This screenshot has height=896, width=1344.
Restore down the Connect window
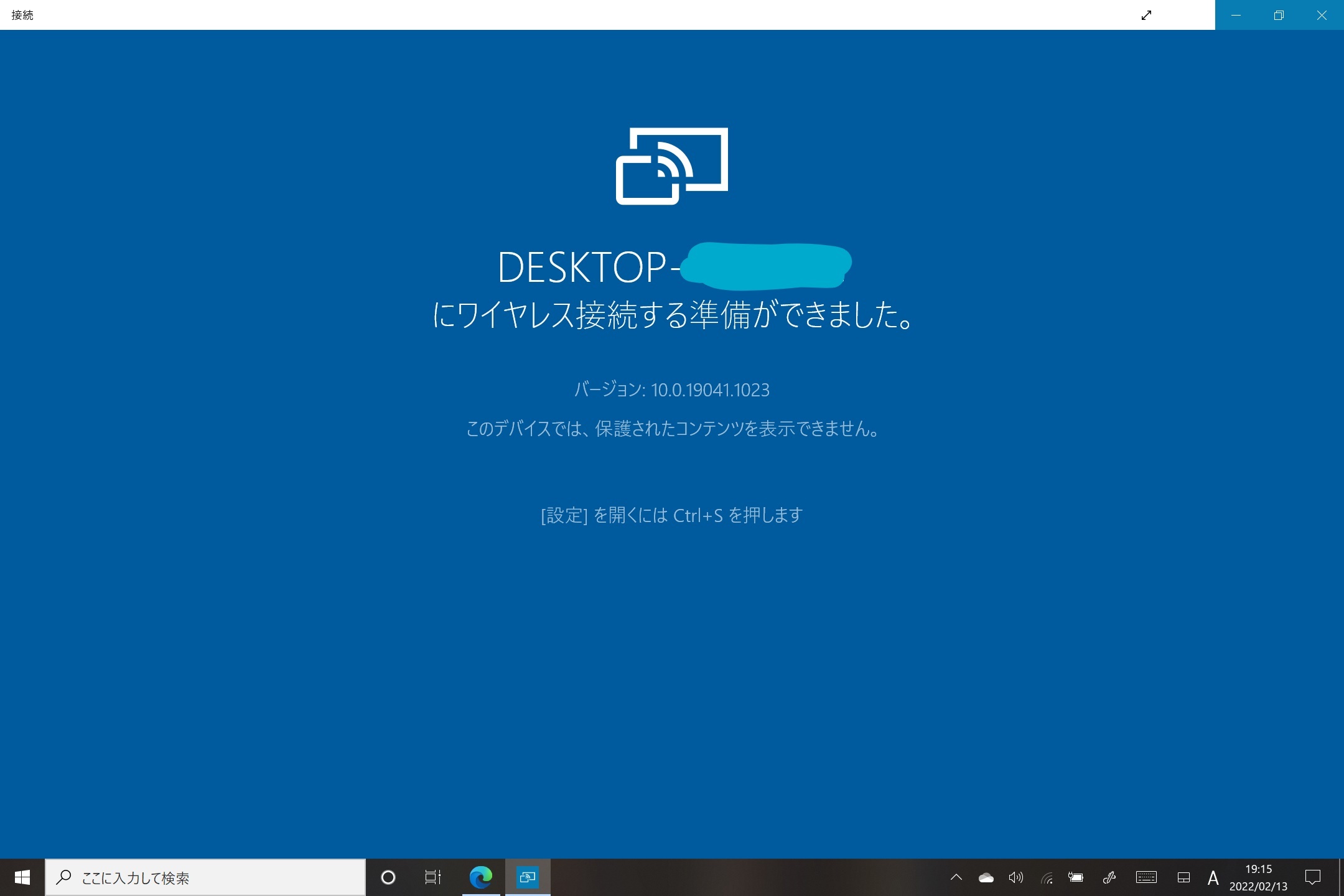point(1279,15)
